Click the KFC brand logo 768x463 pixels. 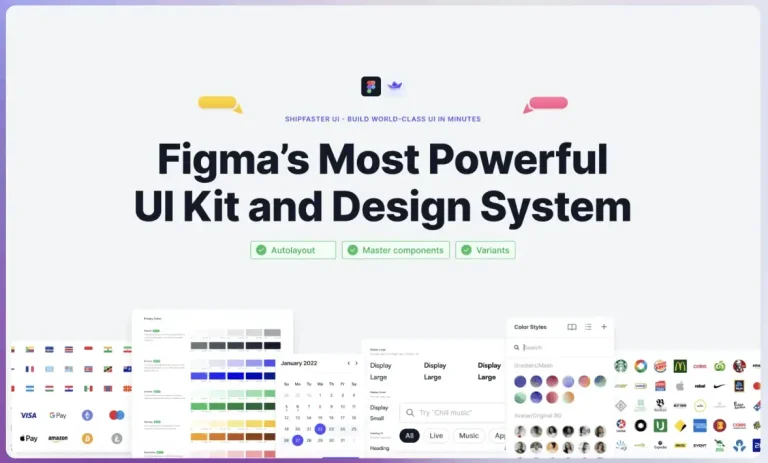[x=739, y=366]
